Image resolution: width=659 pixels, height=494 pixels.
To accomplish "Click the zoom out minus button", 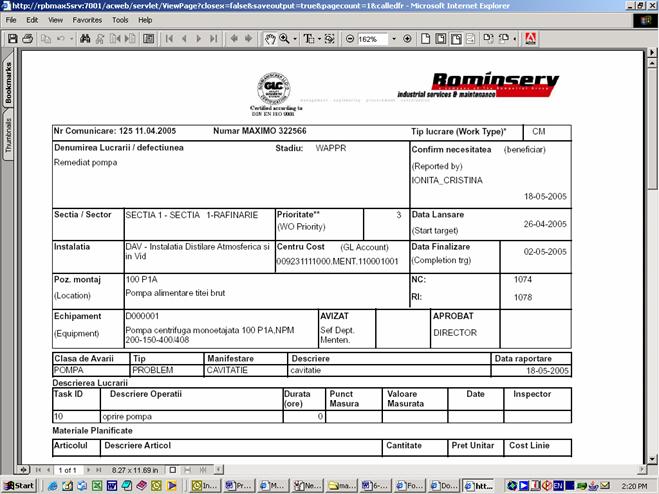I will pyautogui.click(x=350, y=39).
